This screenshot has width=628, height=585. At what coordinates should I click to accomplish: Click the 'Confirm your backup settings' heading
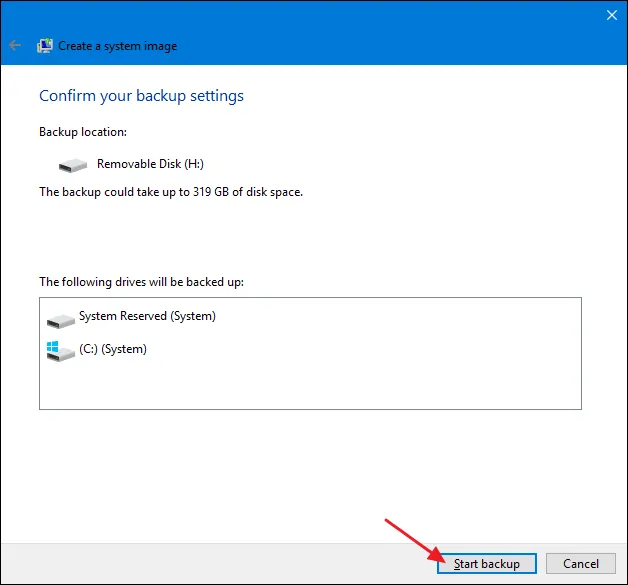point(141,96)
